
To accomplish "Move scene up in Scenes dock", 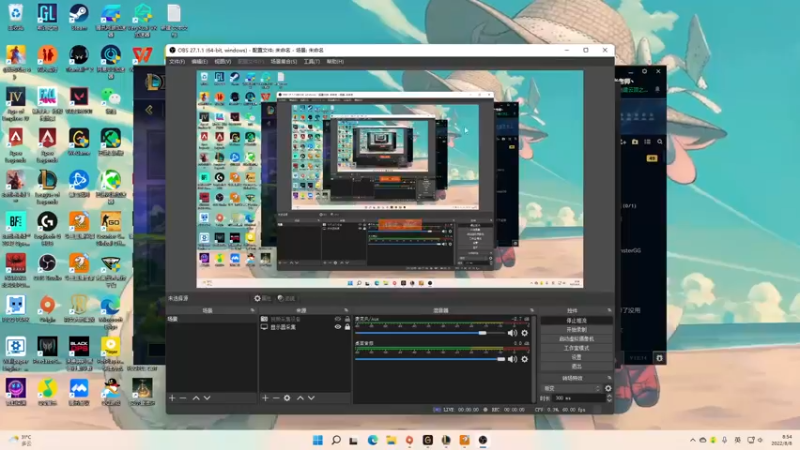I will click(196, 398).
